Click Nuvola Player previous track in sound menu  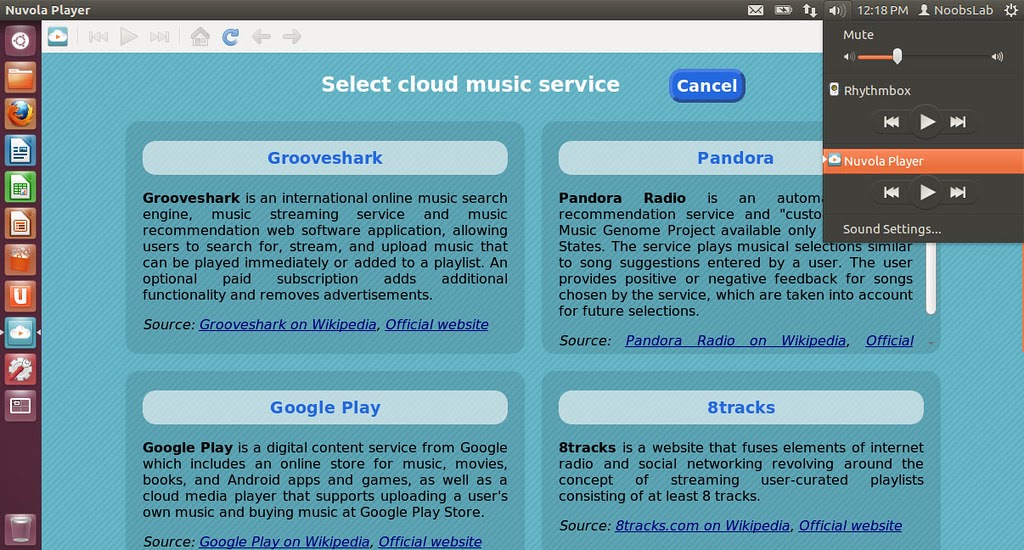point(891,192)
